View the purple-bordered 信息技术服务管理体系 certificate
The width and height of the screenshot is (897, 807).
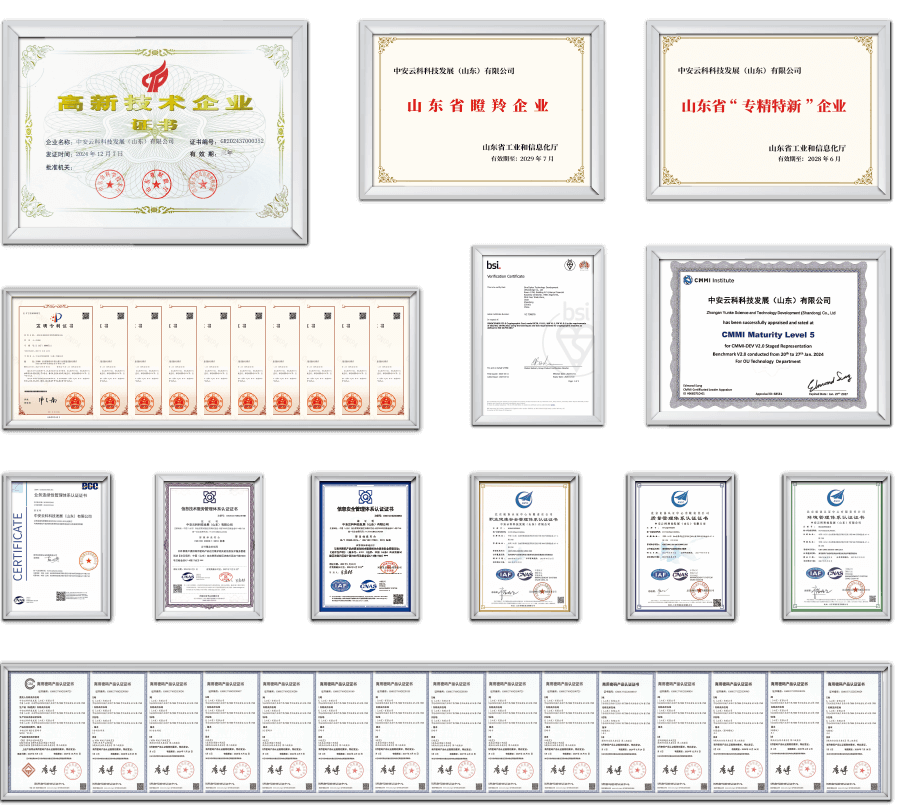coord(210,542)
